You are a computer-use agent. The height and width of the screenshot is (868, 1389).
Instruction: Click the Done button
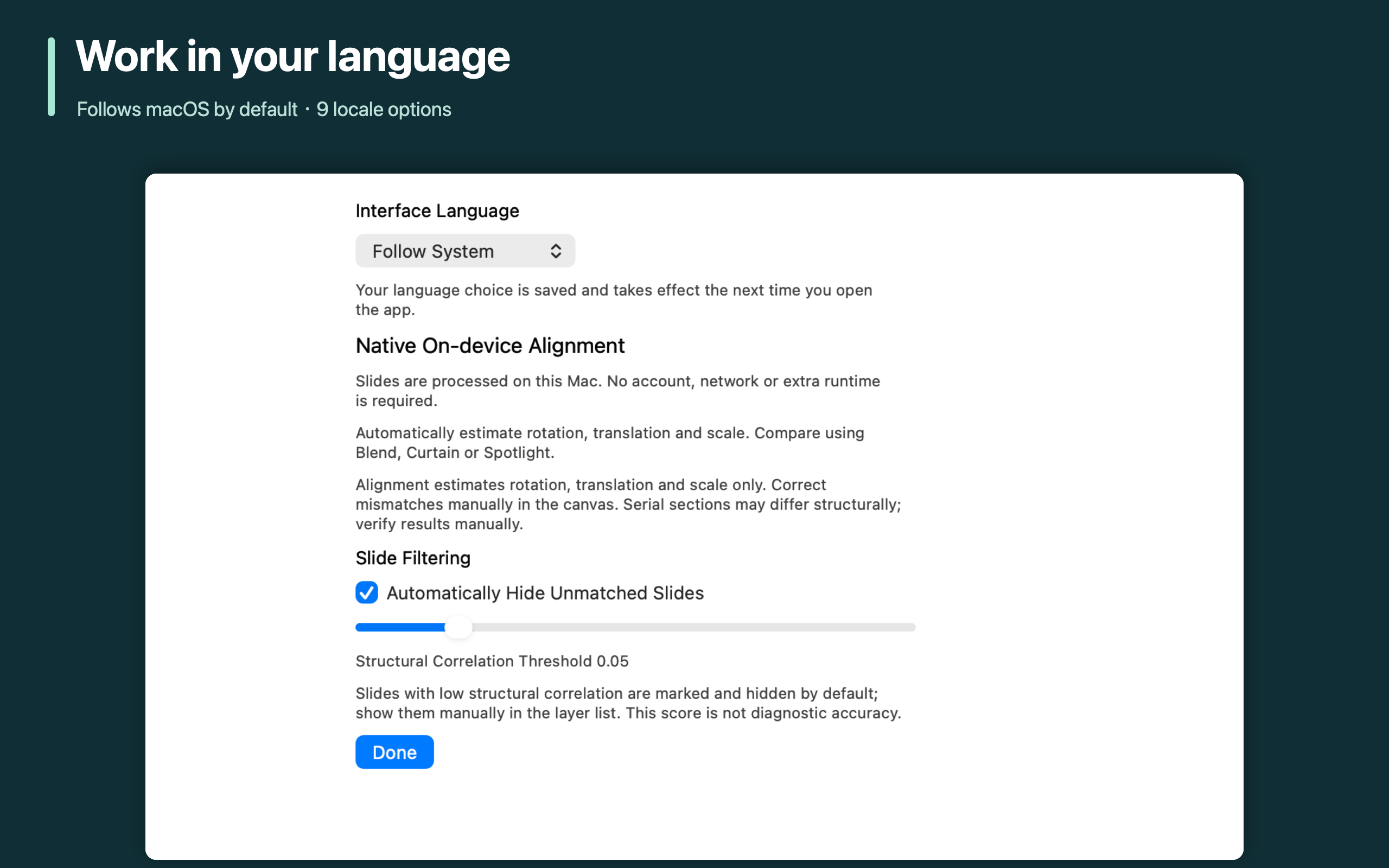pos(394,752)
